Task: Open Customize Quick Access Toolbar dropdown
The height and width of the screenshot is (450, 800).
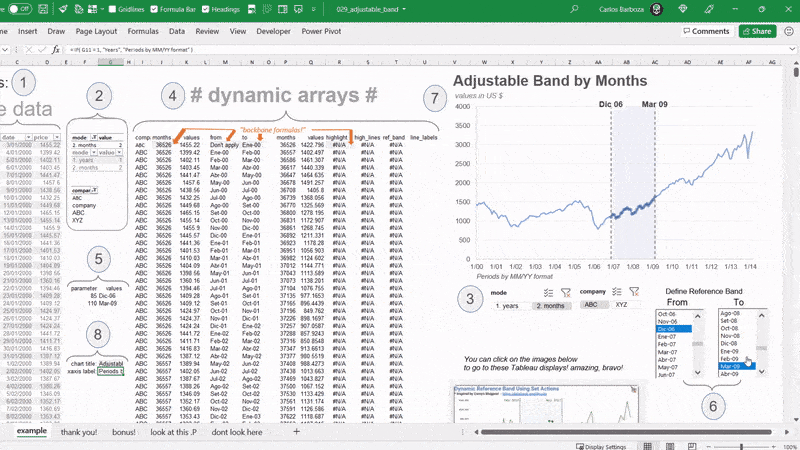Action: tap(314, 9)
